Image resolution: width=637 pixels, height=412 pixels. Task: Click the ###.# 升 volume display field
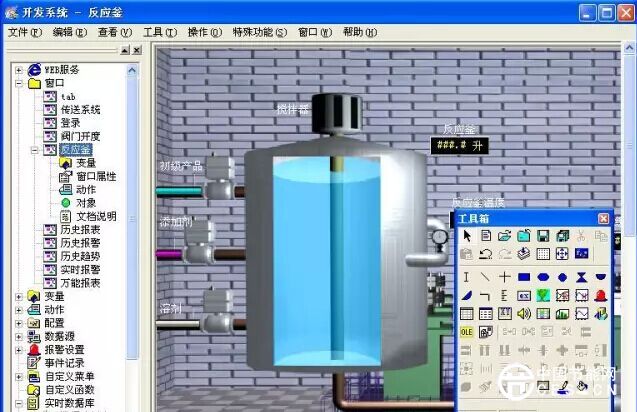(460, 146)
